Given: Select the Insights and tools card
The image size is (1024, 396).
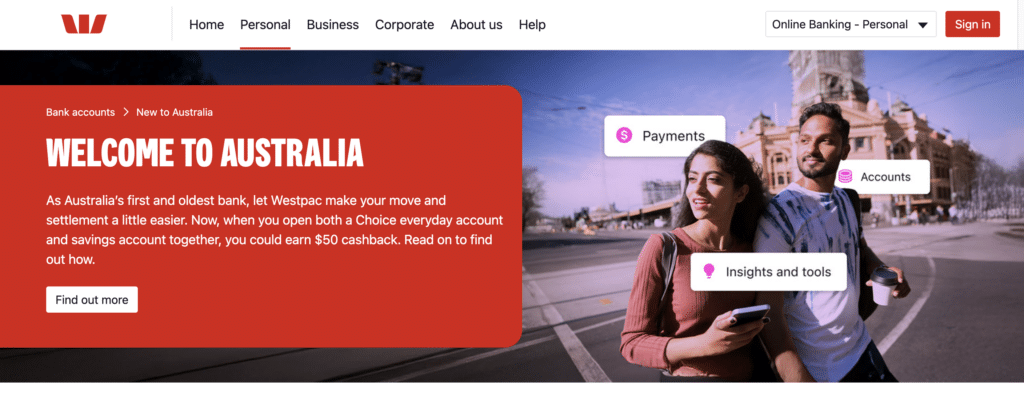Looking at the screenshot, I should point(769,272).
